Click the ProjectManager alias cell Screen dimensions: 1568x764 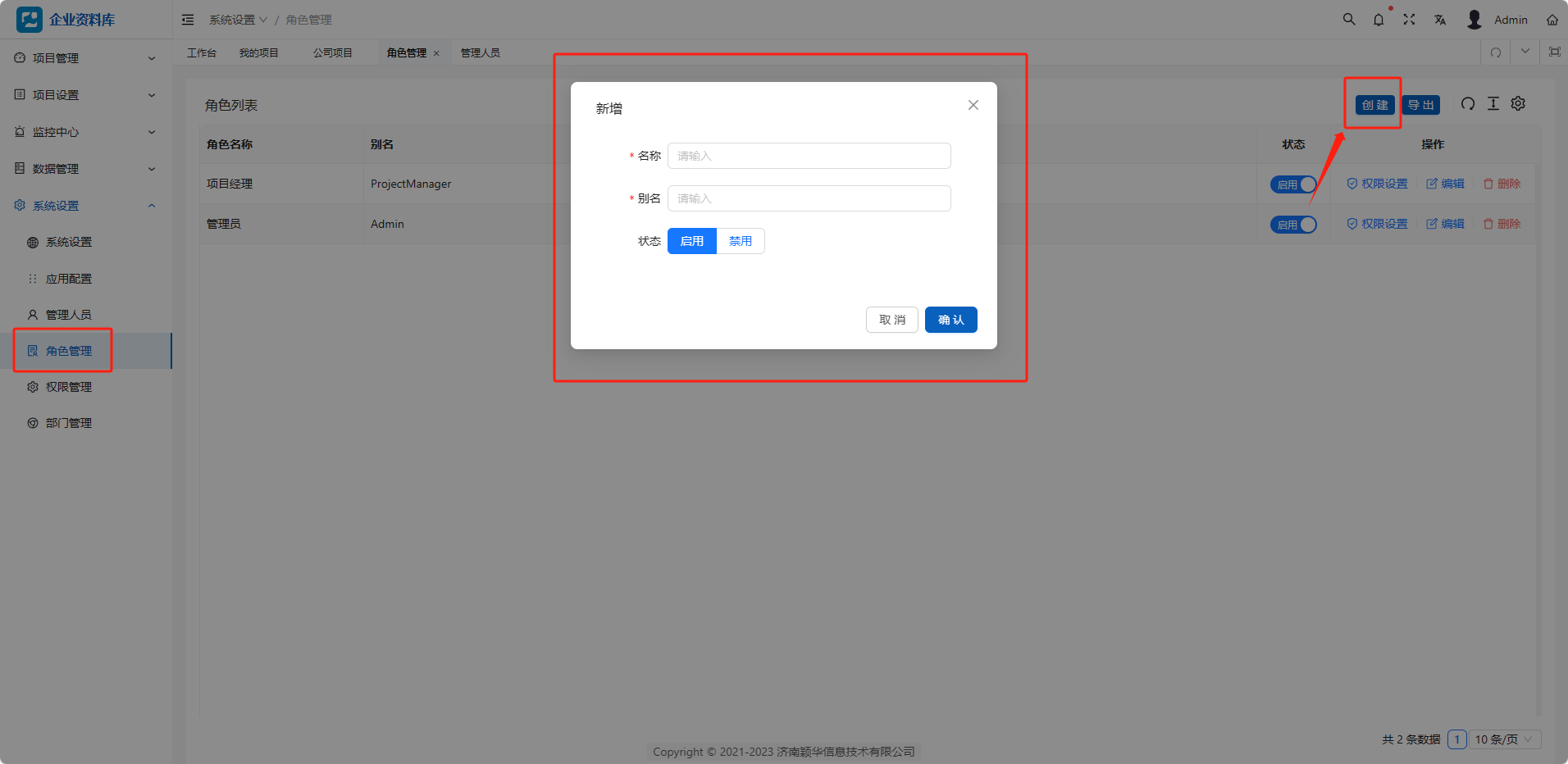[411, 184]
